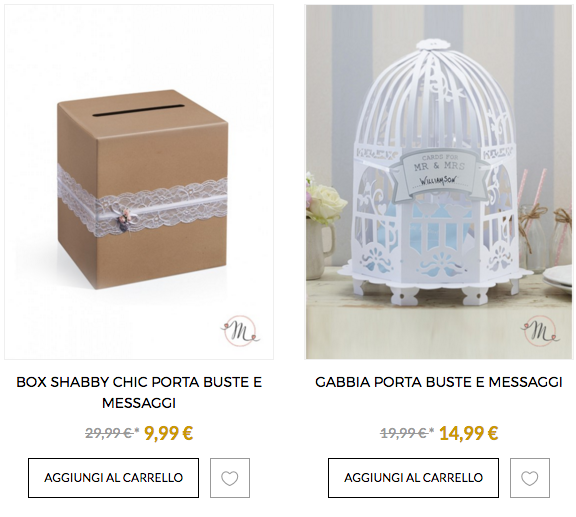The image size is (576, 517).
Task: Click the asterisk beside the 29,99 € price
Action: click(137, 429)
